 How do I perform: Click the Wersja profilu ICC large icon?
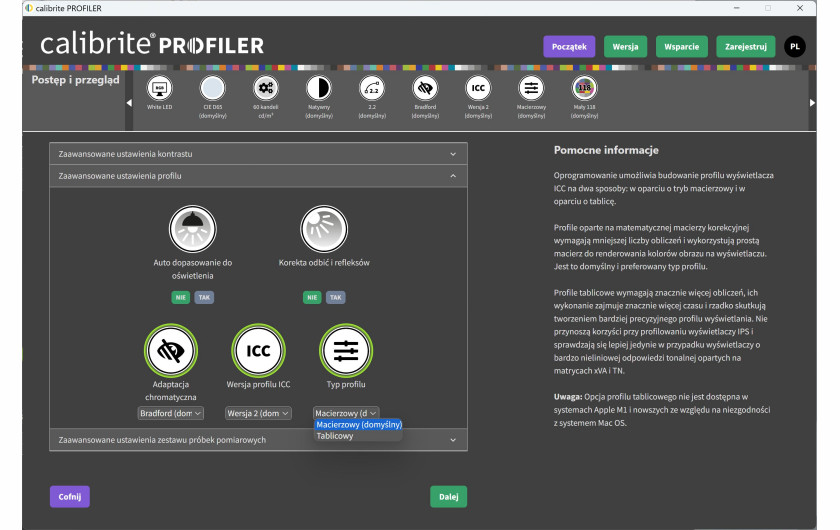(x=258, y=350)
